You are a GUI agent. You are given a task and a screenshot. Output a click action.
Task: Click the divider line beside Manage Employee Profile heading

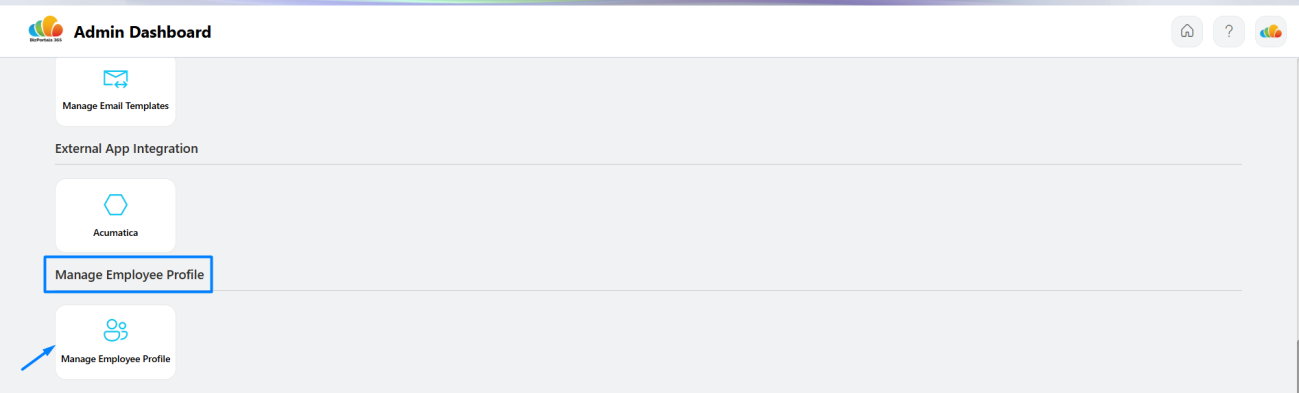tap(727, 290)
